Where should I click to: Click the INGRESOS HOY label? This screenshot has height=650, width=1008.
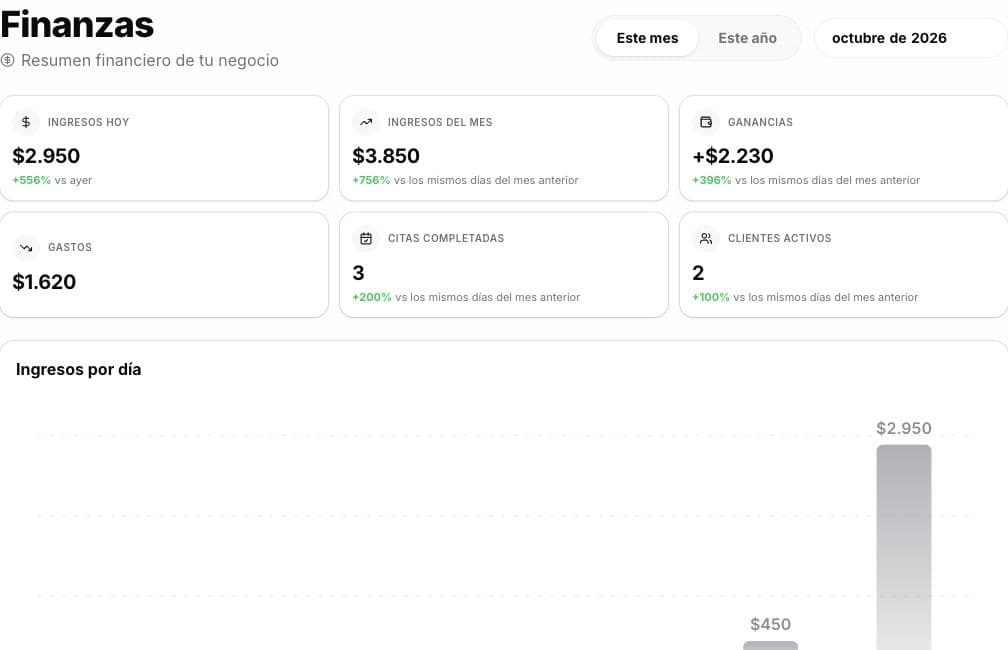88,122
